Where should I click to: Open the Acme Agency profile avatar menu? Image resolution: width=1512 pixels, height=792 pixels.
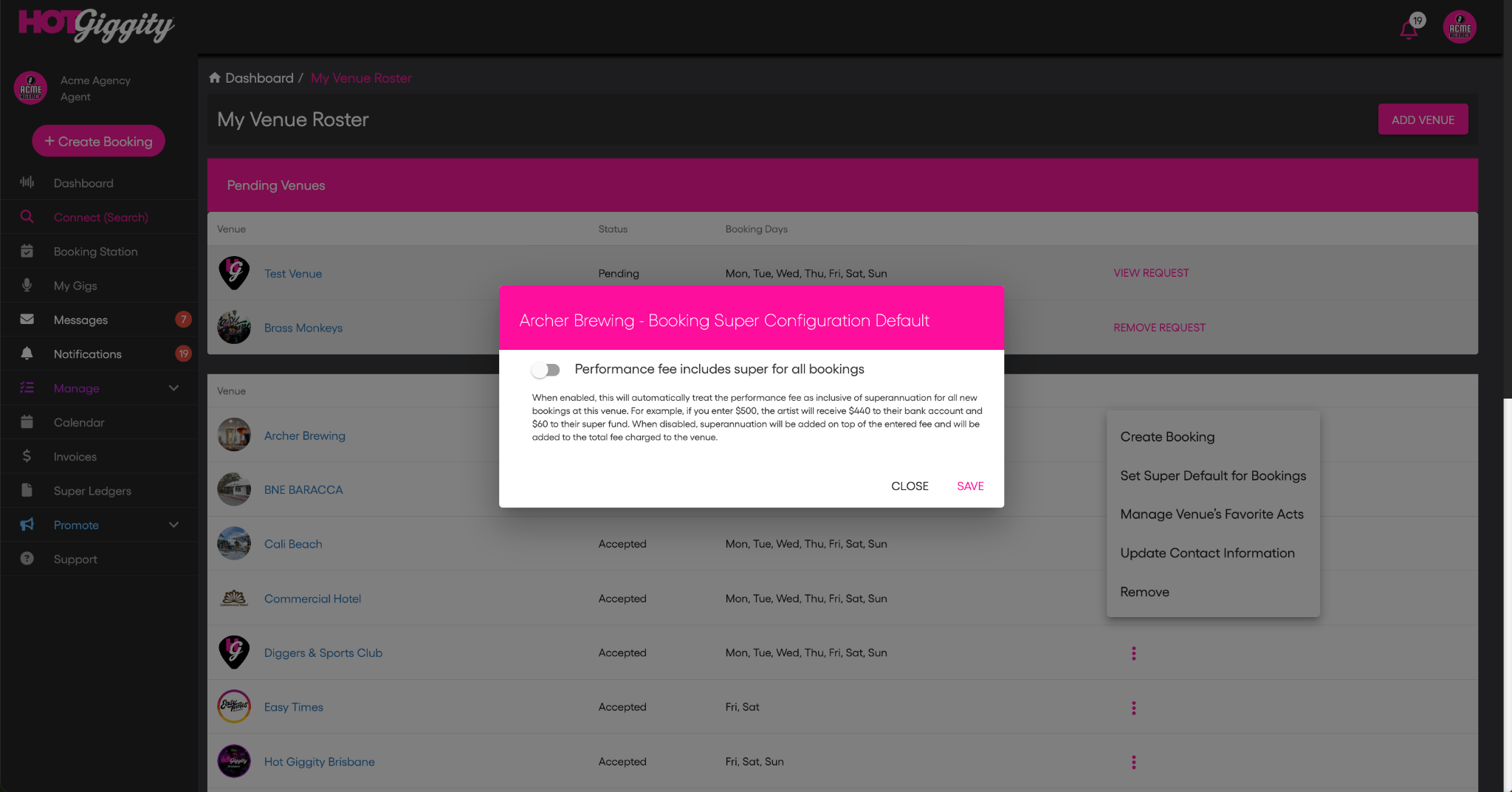1460,27
